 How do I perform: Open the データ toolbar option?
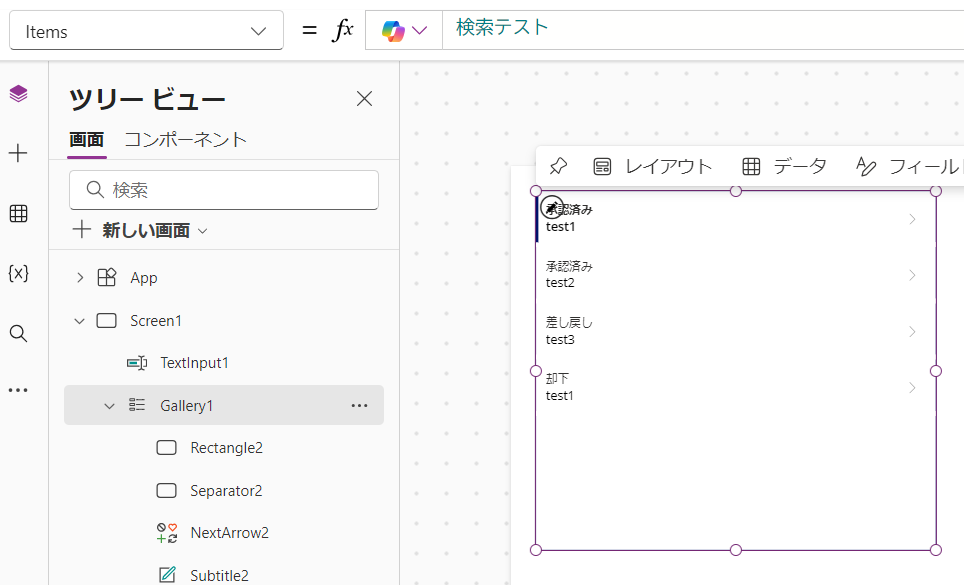coord(784,167)
